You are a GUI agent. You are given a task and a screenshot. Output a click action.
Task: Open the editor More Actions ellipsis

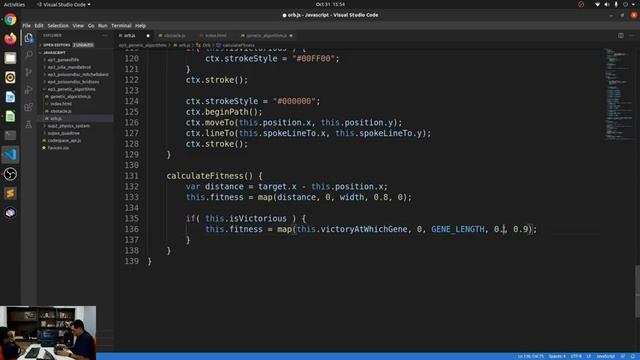pos(631,36)
